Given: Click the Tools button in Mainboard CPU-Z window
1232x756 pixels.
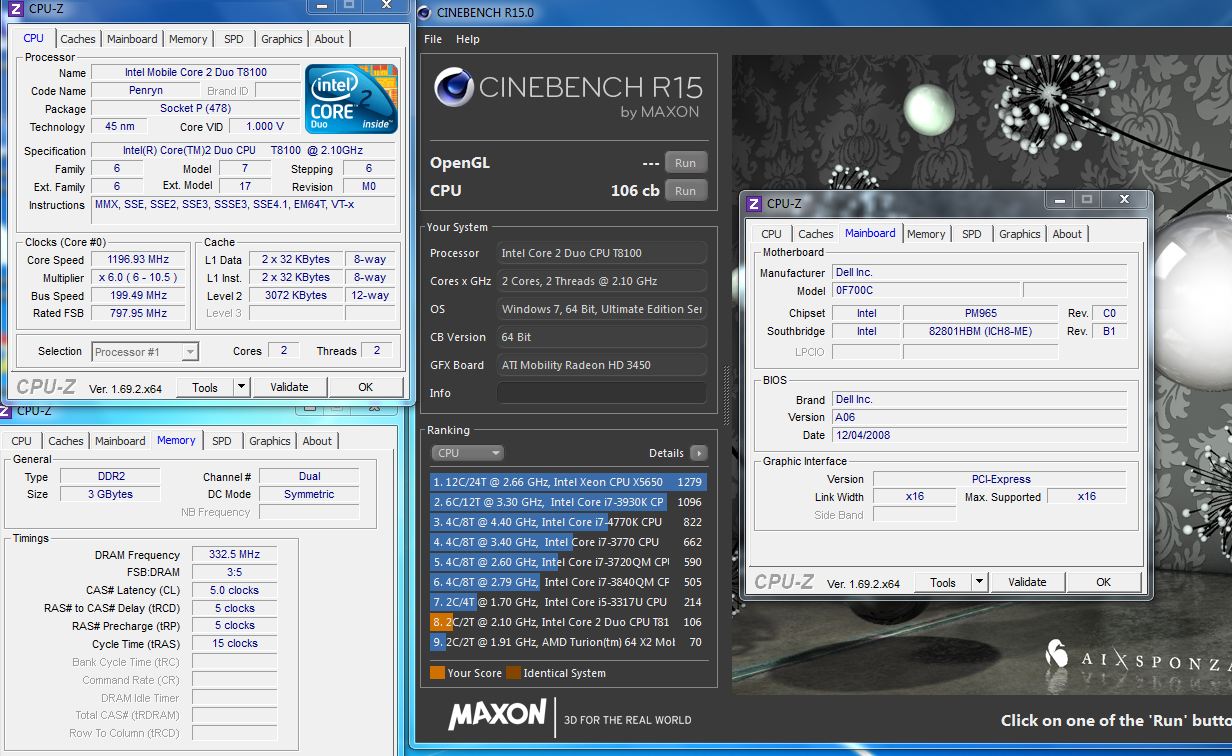Looking at the screenshot, I should pyautogui.click(x=943, y=582).
